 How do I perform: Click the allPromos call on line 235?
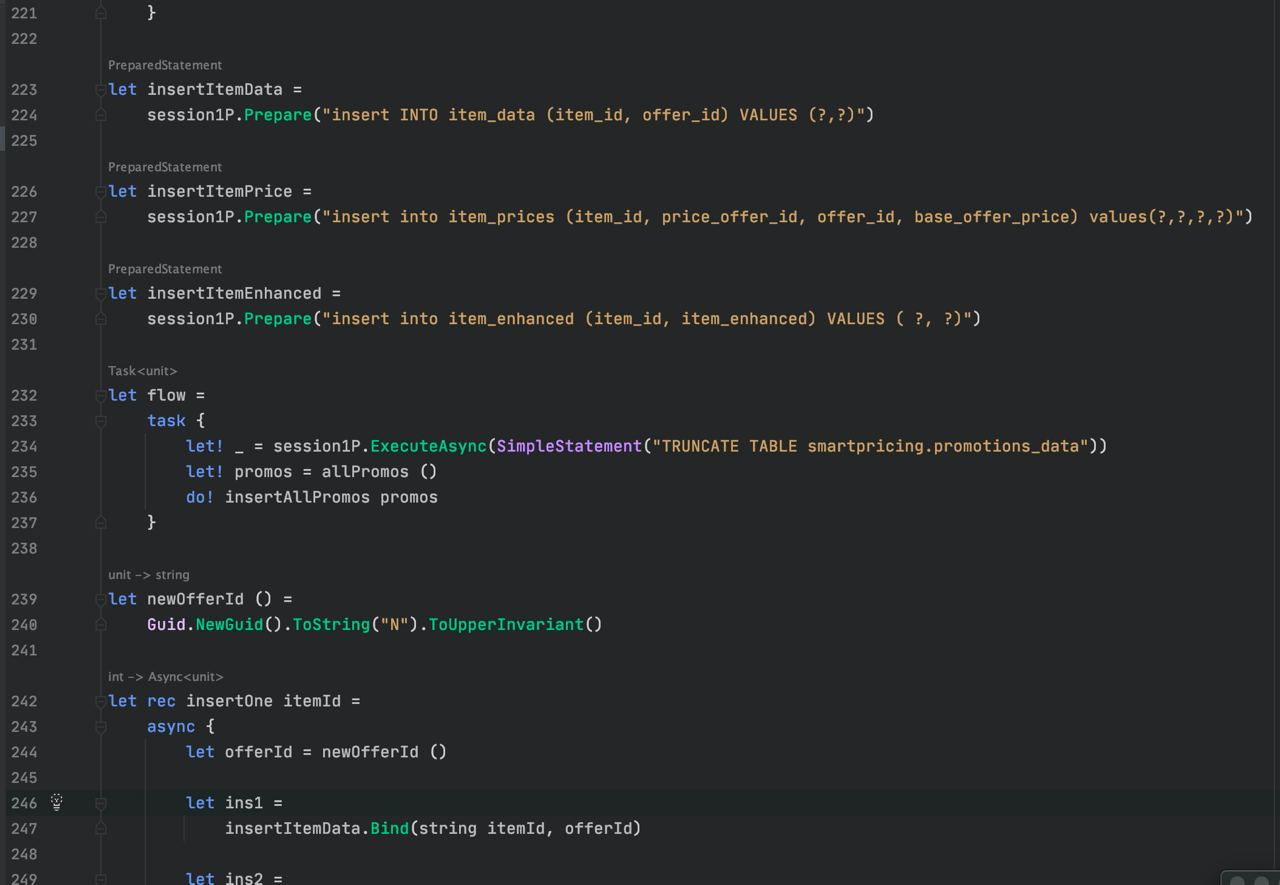point(365,472)
